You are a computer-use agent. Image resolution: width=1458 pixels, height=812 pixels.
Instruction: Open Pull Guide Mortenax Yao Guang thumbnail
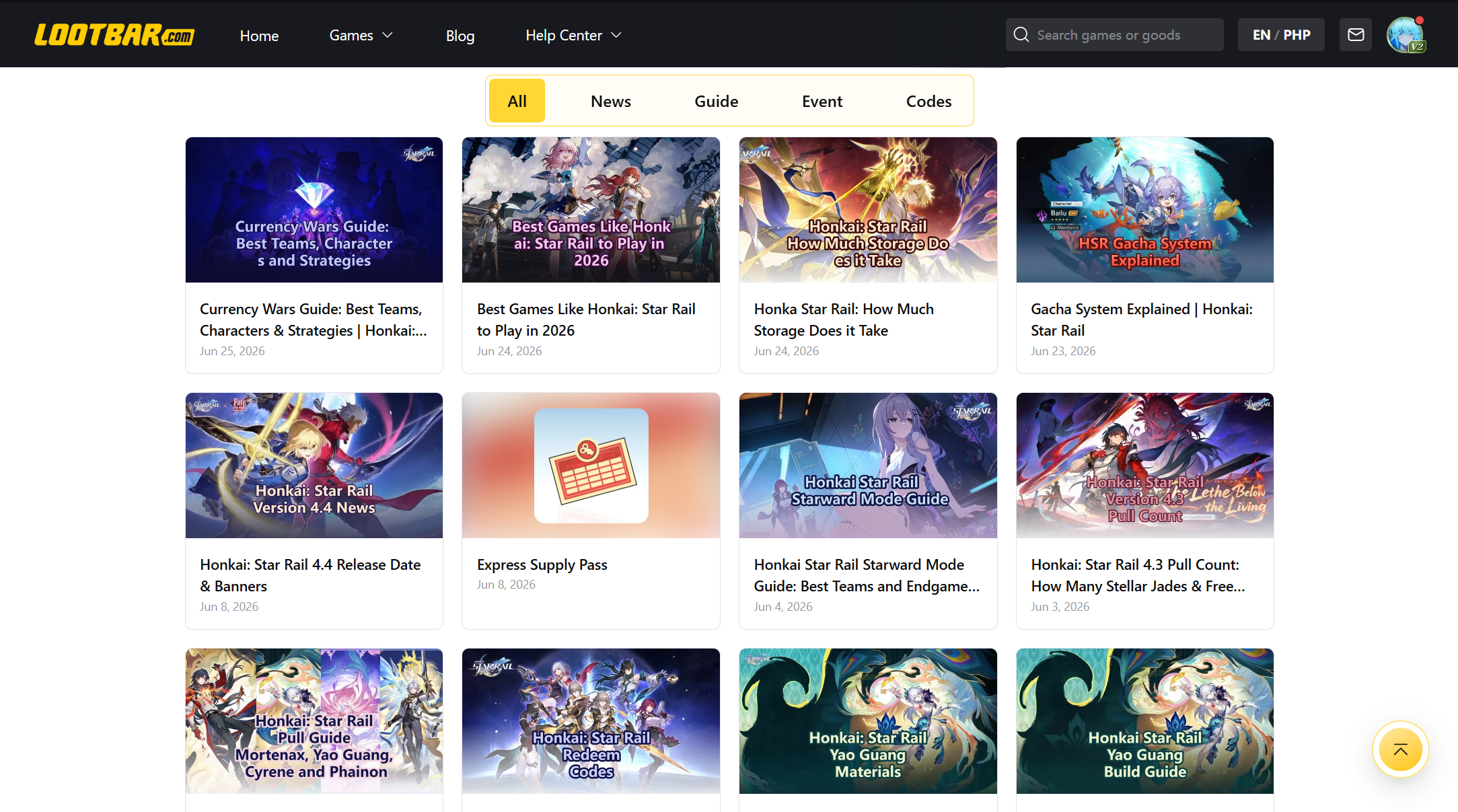pos(314,721)
